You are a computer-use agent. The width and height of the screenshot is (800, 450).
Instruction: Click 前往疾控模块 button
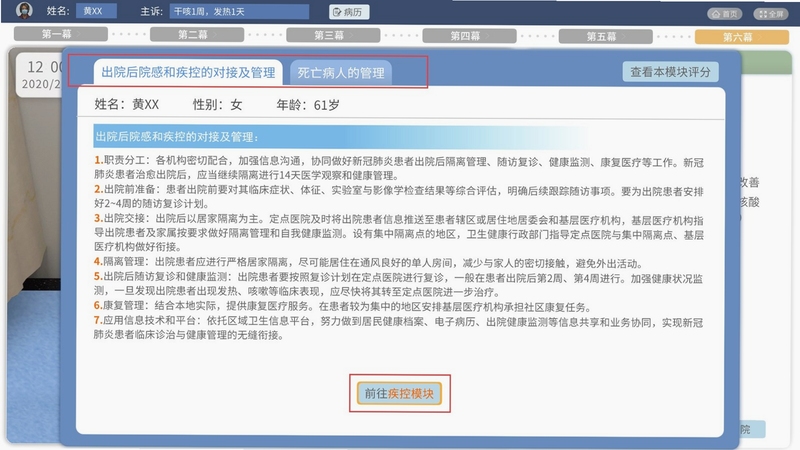(399, 393)
